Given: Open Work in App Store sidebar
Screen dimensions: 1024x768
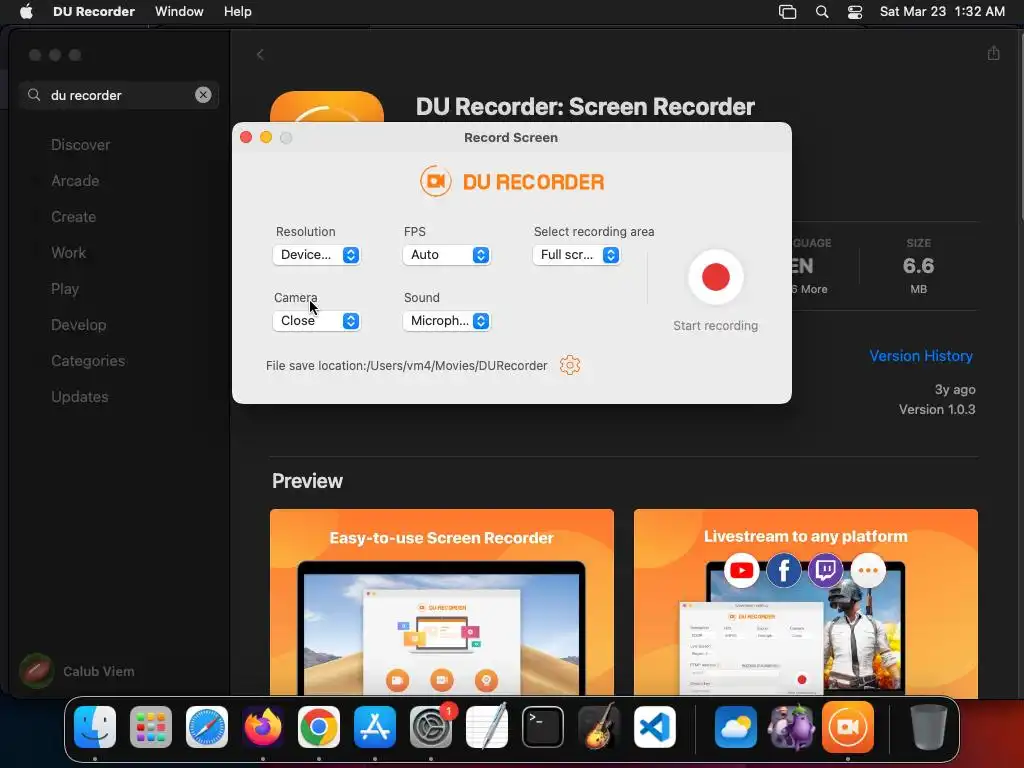Looking at the screenshot, I should pyautogui.click(x=68, y=253).
